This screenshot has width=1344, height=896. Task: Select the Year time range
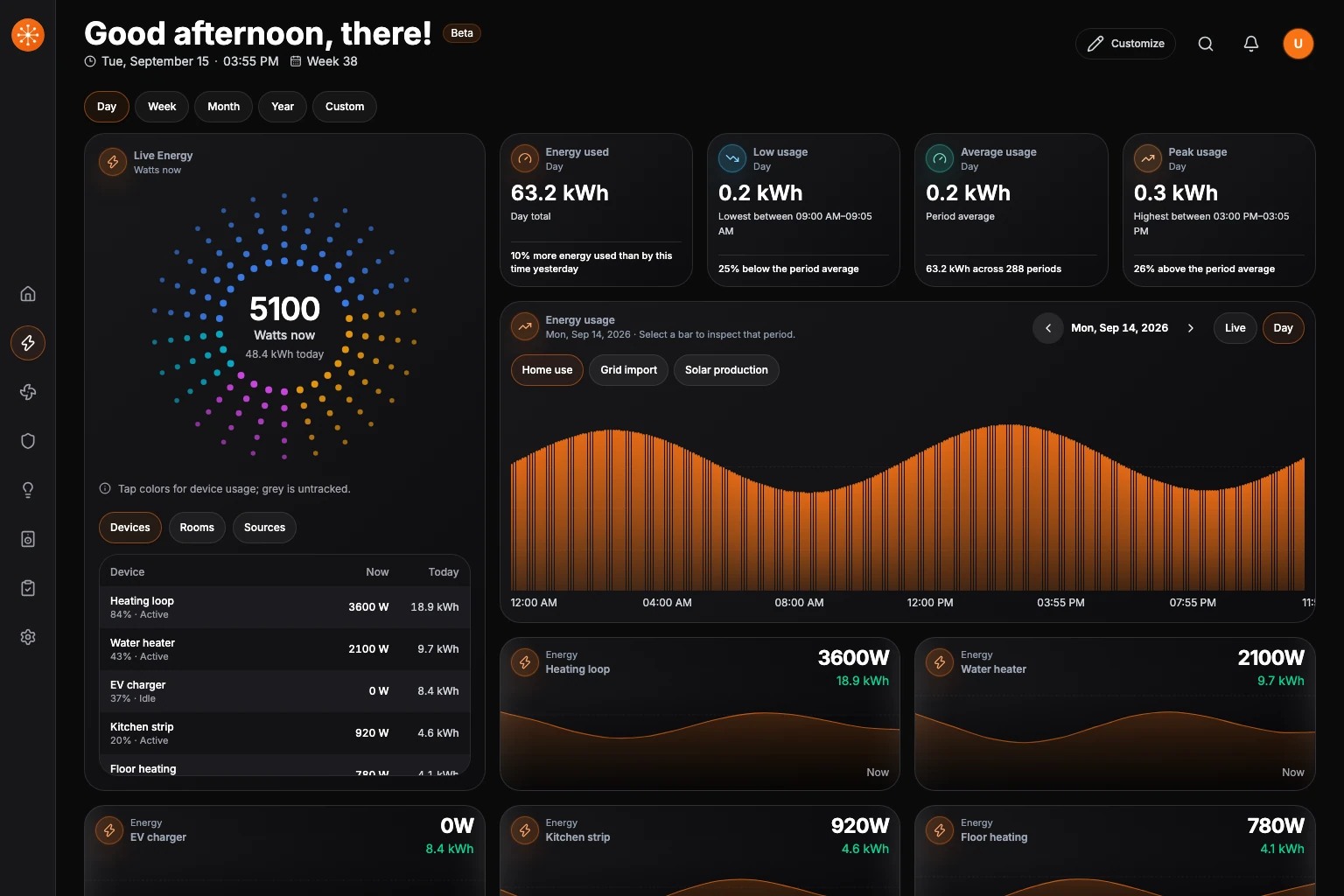pos(283,107)
